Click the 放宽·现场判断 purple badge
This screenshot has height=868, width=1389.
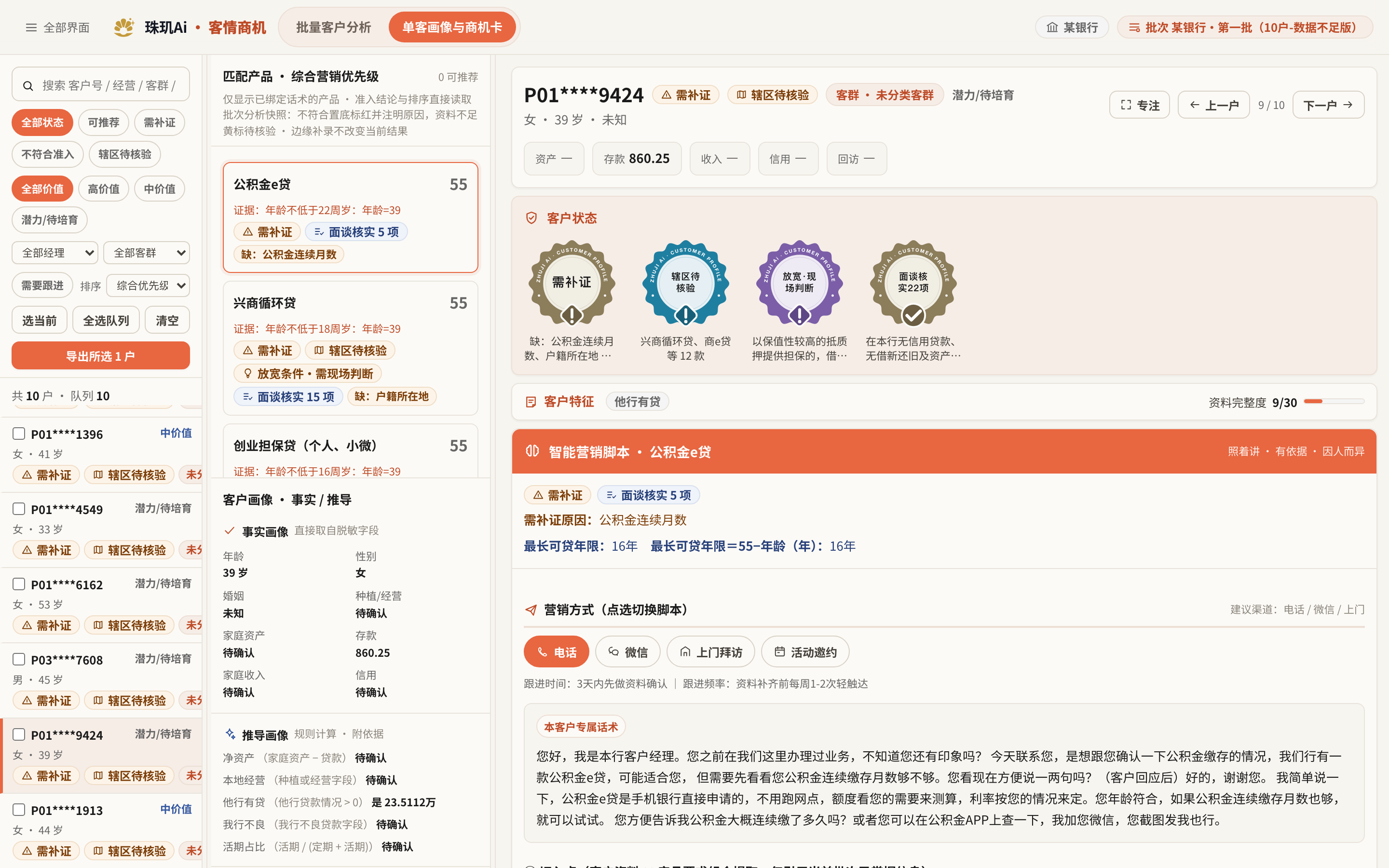799,283
